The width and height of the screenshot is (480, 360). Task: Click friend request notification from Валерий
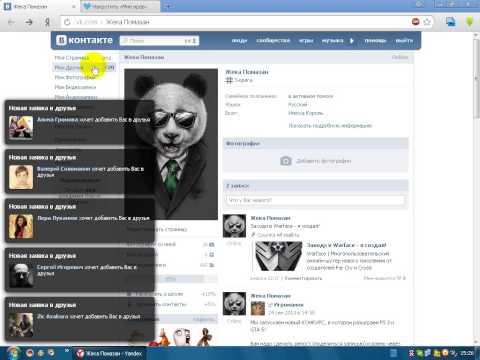(x=79, y=171)
